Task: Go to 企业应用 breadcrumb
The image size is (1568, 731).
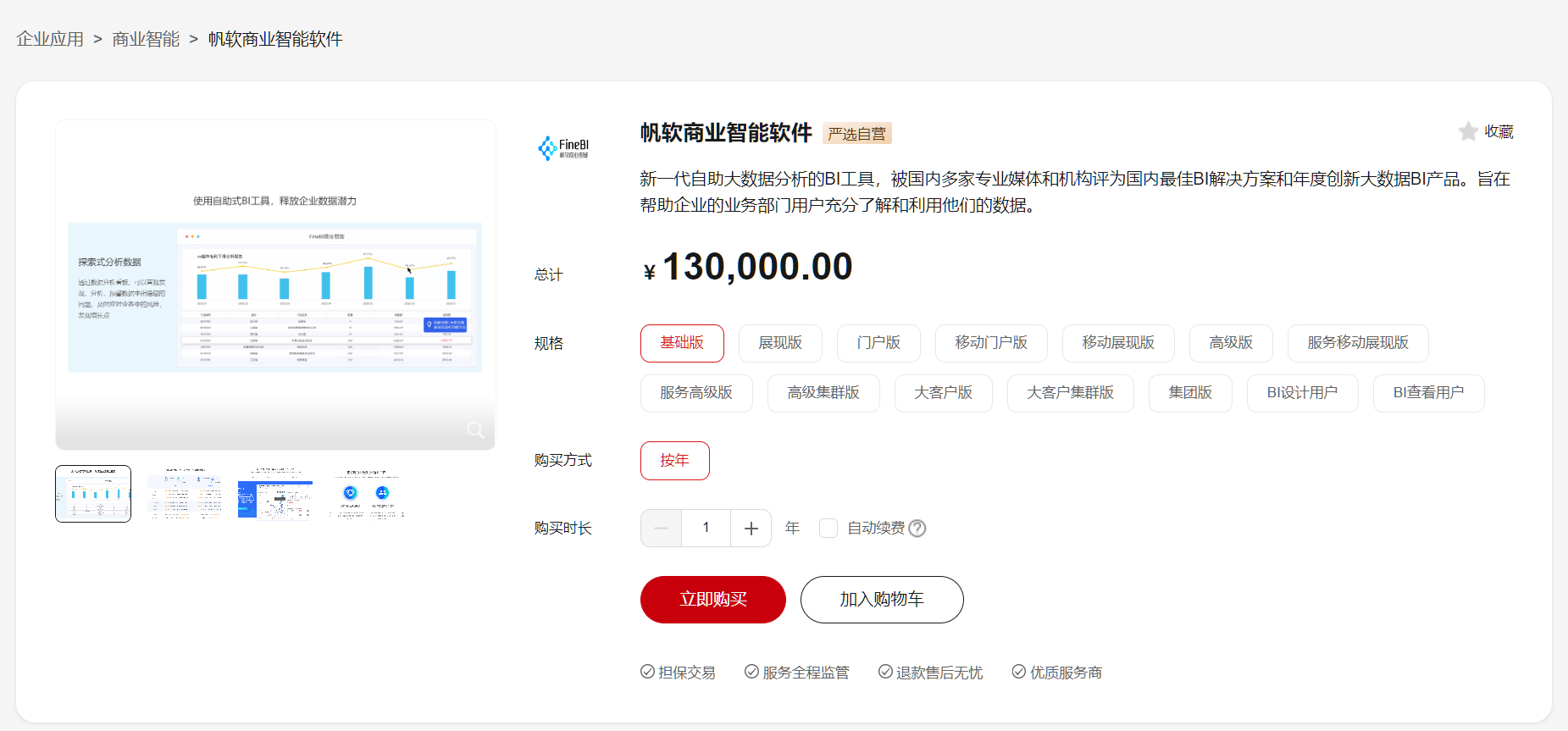Action: point(50,40)
